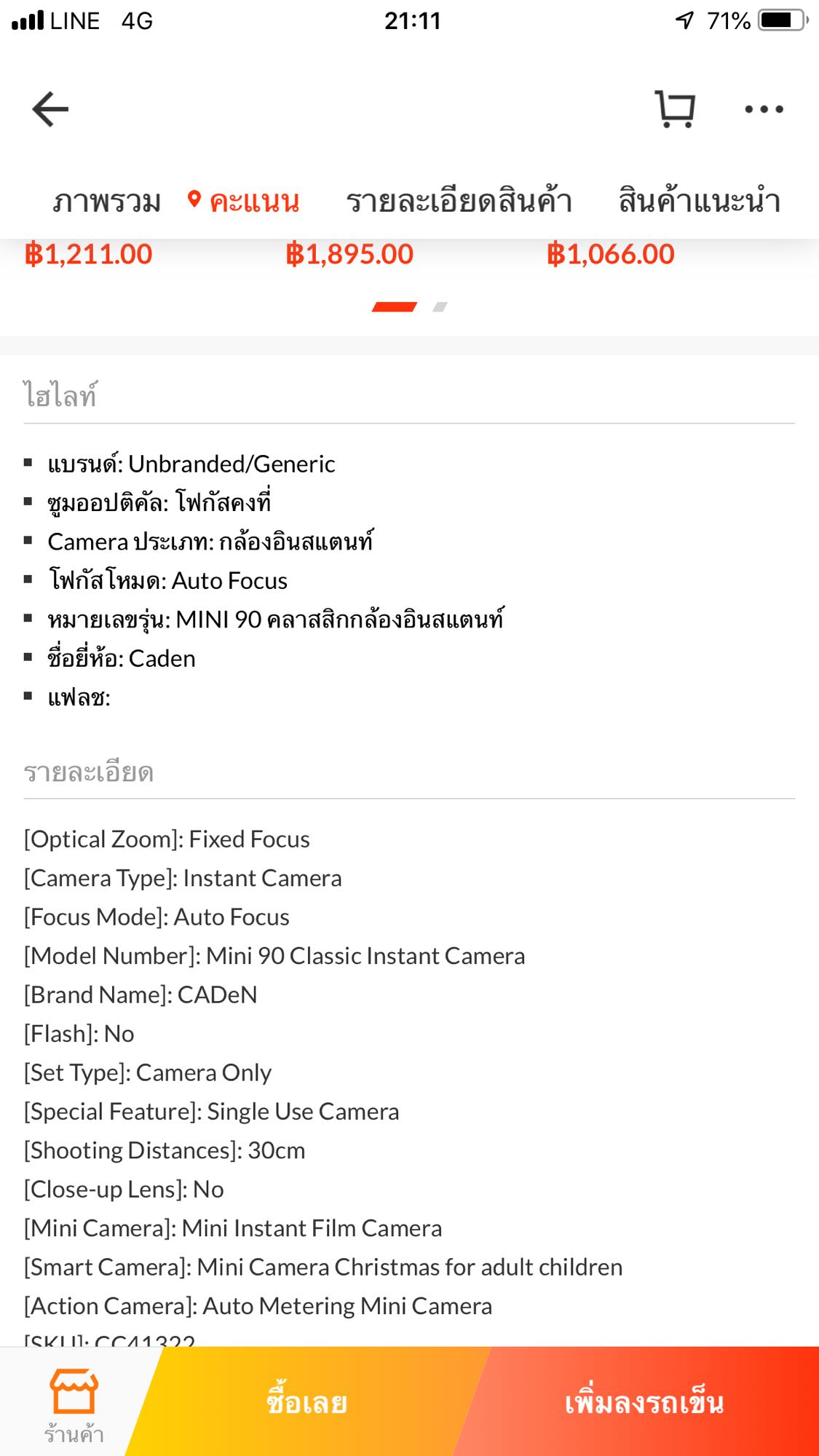The image size is (819, 1456).
Task: Tap the location pin beside คะแนน
Action: 194,199
